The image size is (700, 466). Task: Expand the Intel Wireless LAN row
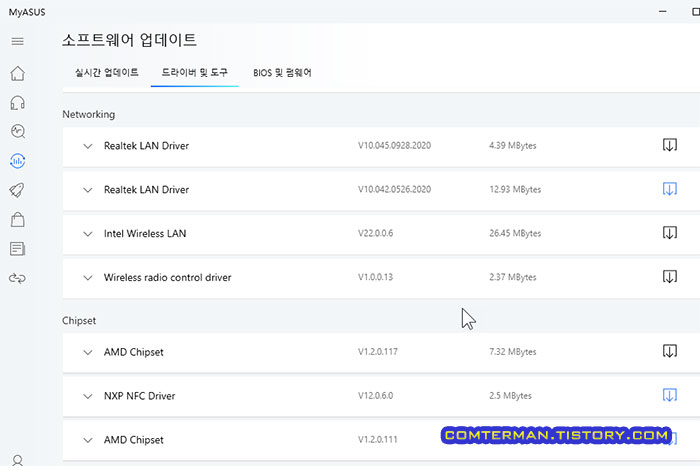[88, 233]
